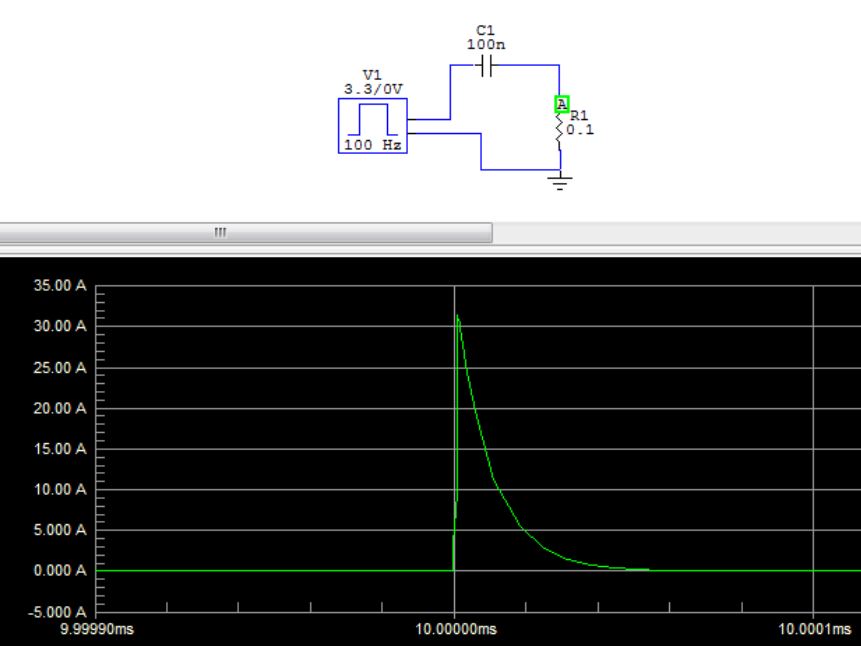Screen dimensions: 861x646
Task: Click the "100n" capacitance value label
Action: pos(483,45)
